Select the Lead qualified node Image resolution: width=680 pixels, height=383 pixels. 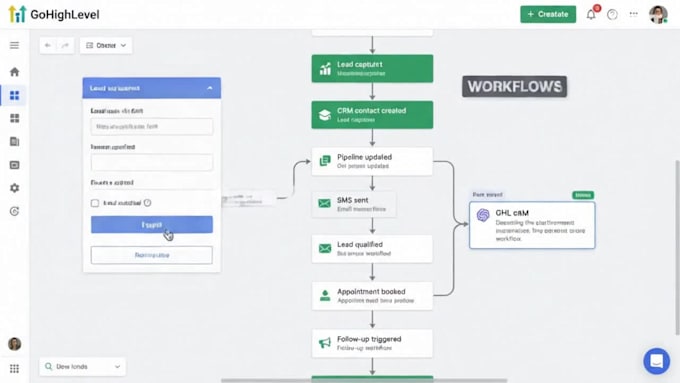pos(372,249)
